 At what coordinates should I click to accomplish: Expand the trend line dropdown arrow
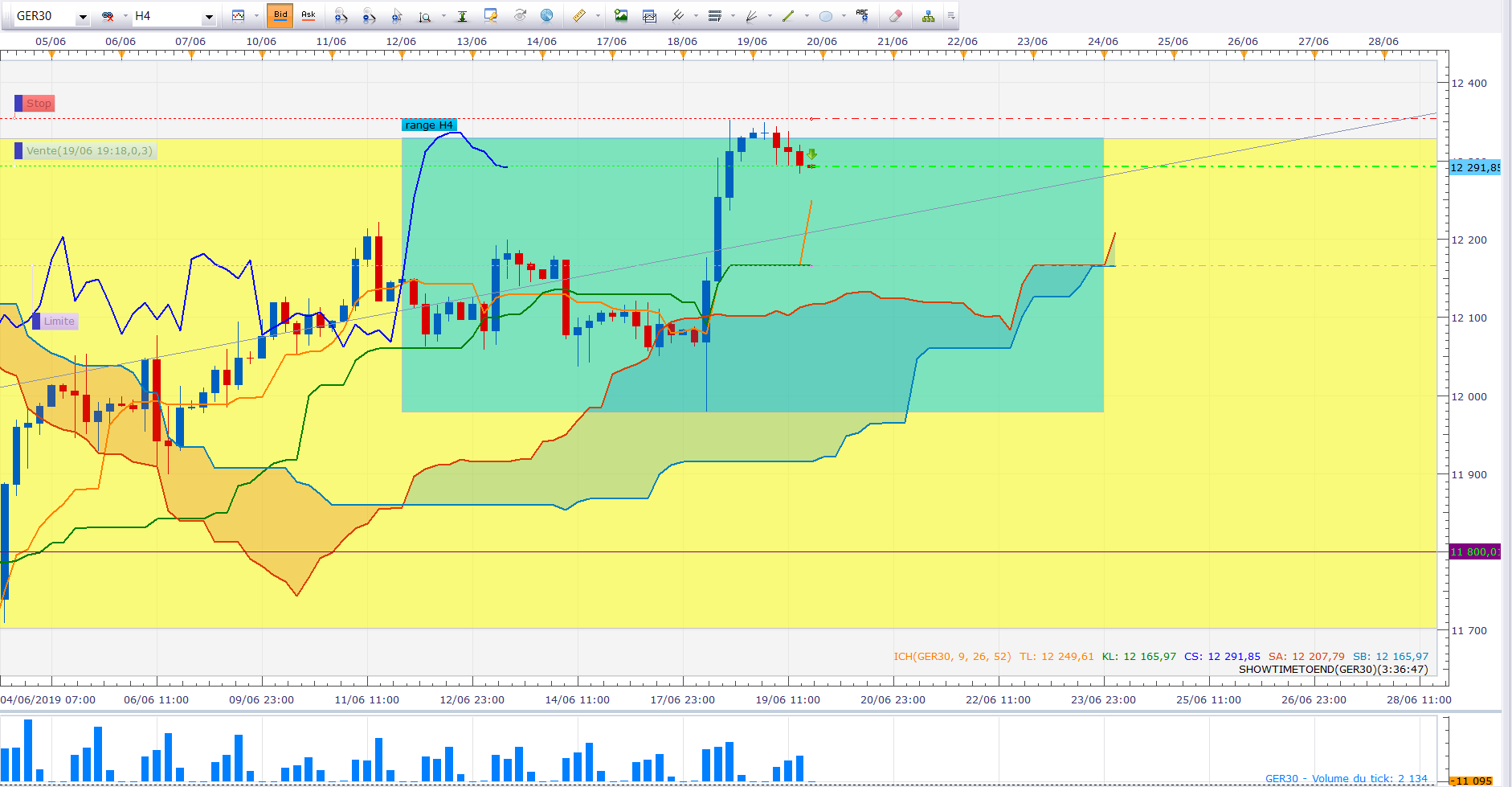807,16
